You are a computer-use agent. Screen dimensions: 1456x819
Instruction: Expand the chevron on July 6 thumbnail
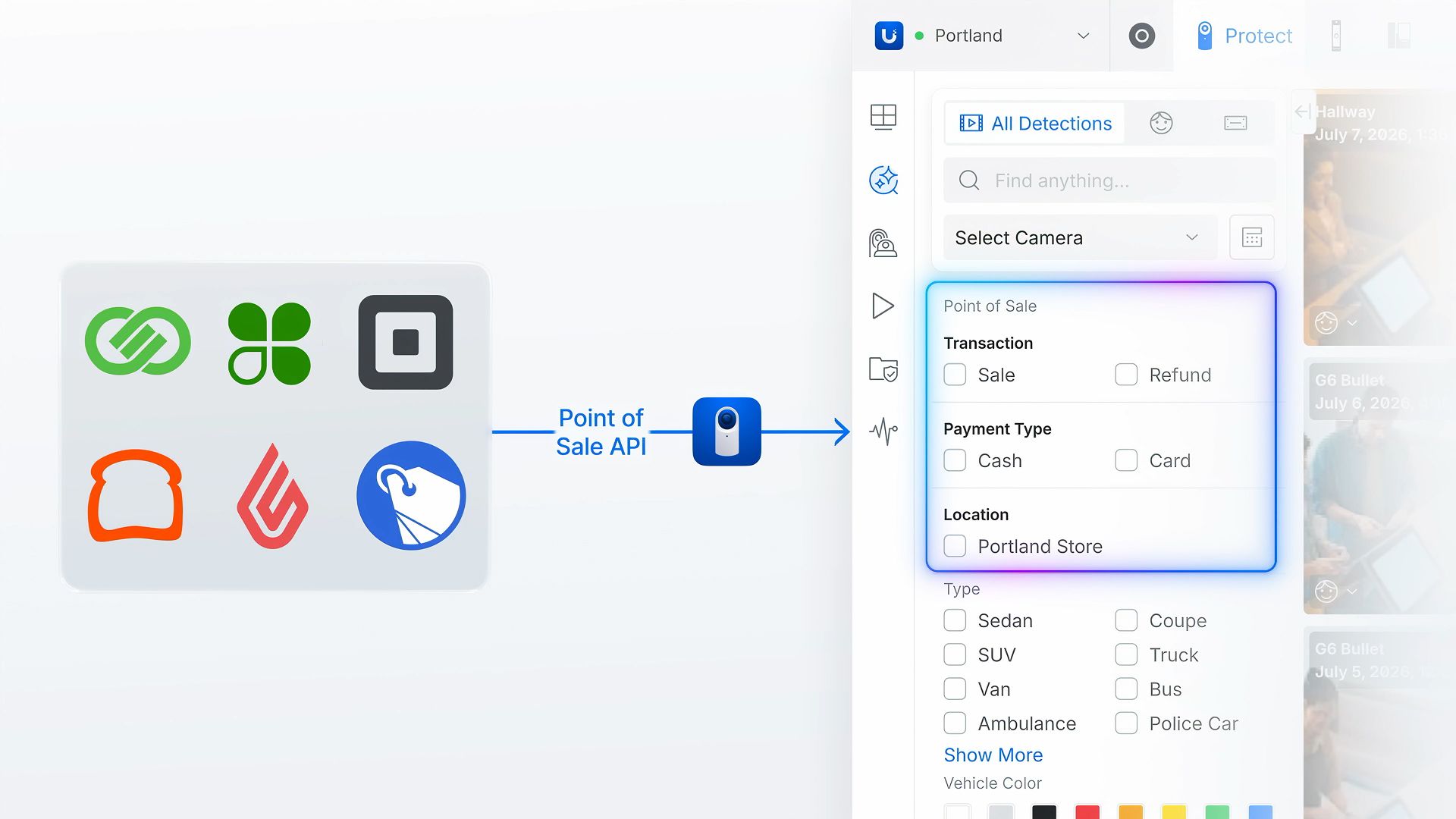pyautogui.click(x=1352, y=591)
